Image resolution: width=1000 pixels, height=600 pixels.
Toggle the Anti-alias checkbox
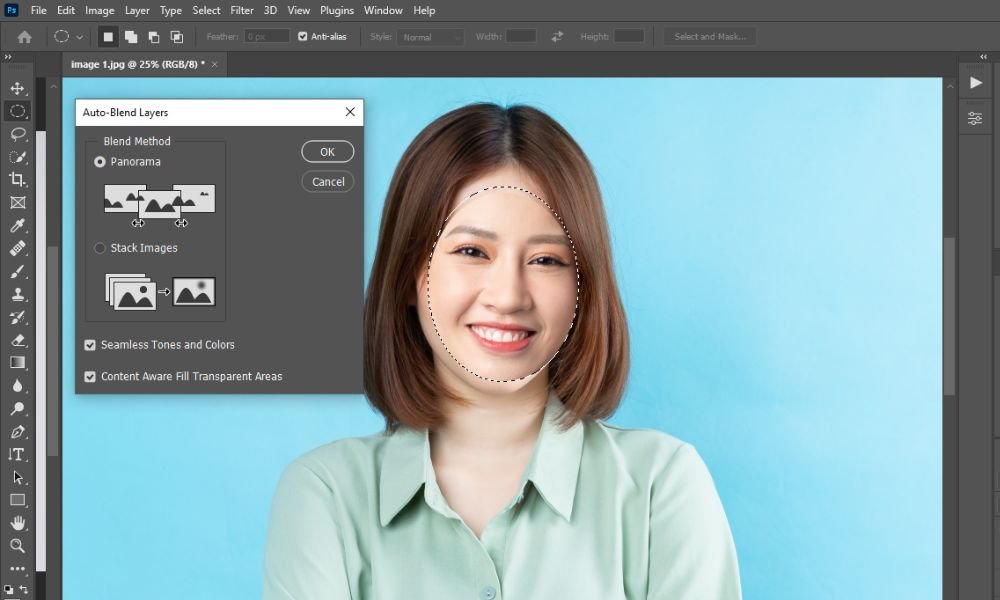(x=303, y=36)
